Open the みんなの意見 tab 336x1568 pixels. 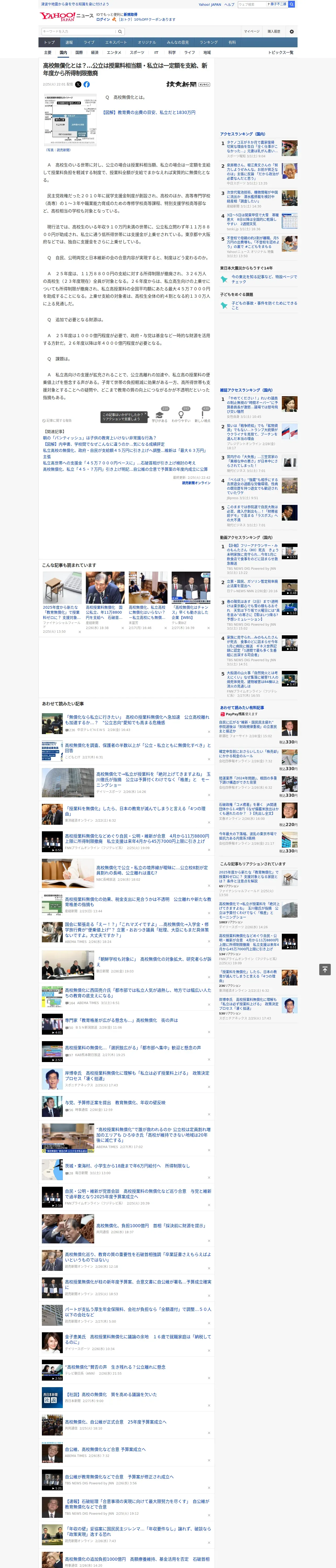click(178, 43)
